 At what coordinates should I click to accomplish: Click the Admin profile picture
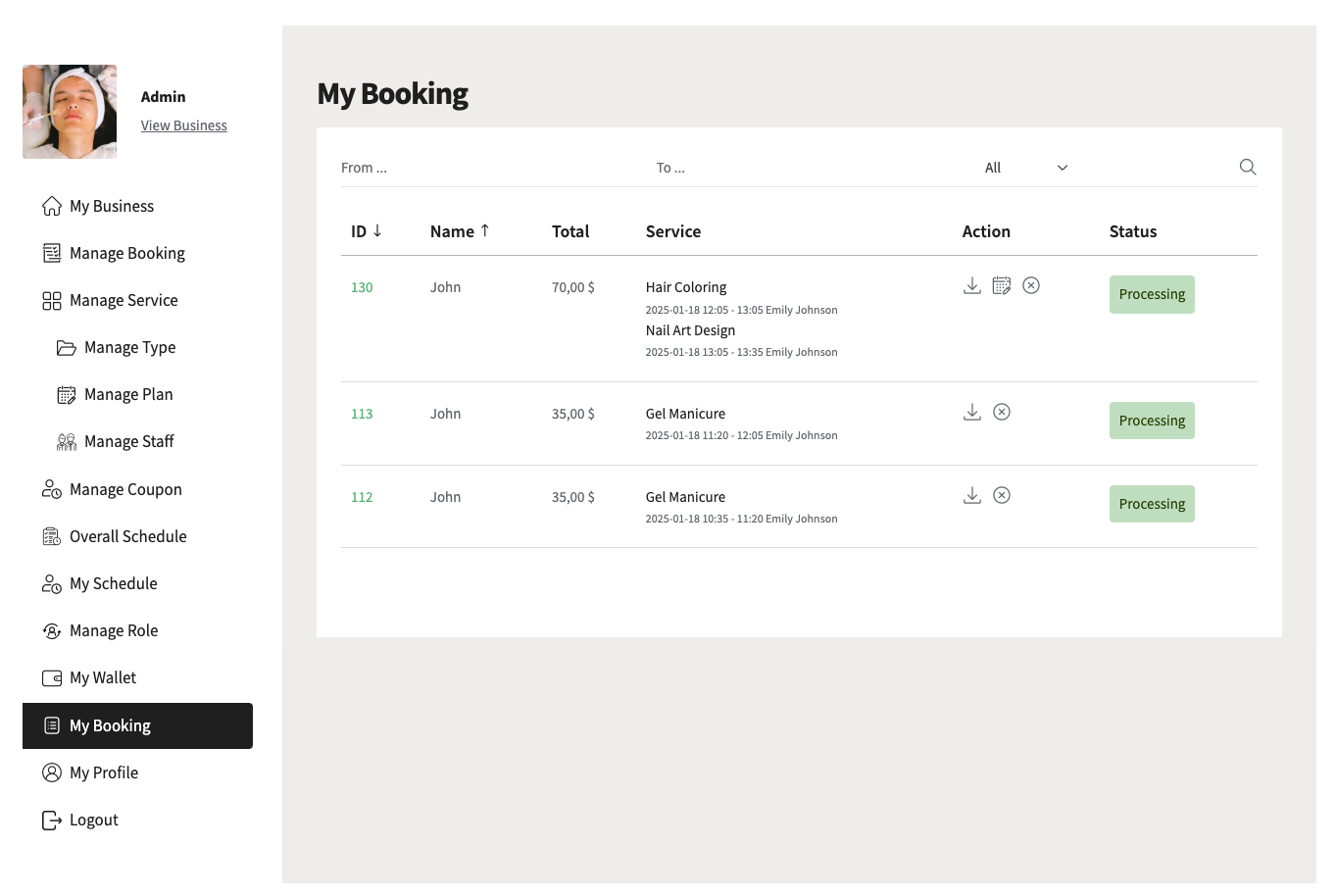(70, 112)
